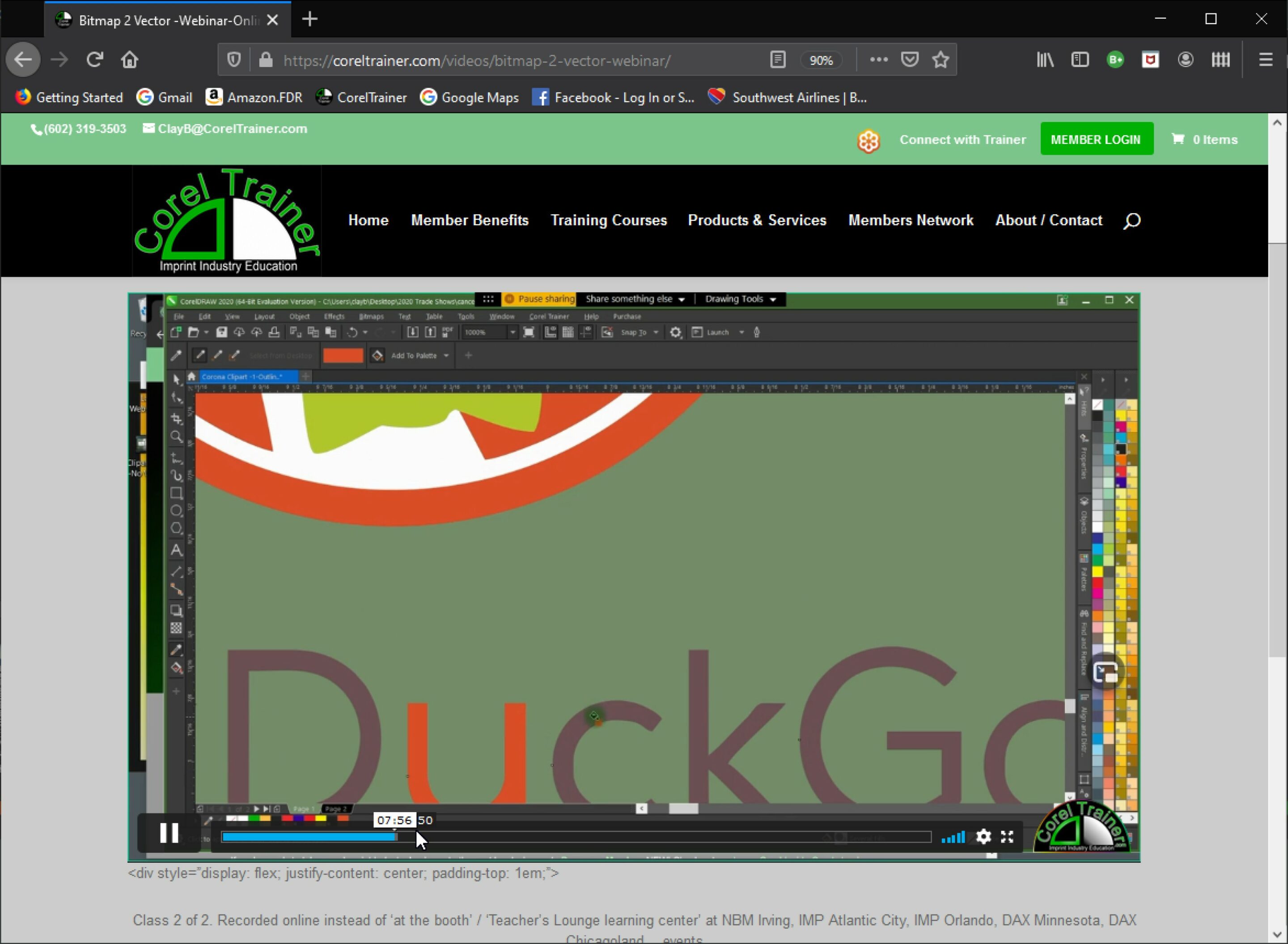Open the Firefox hamburger menu
Screen dimensions: 1288x944
click(1266, 59)
